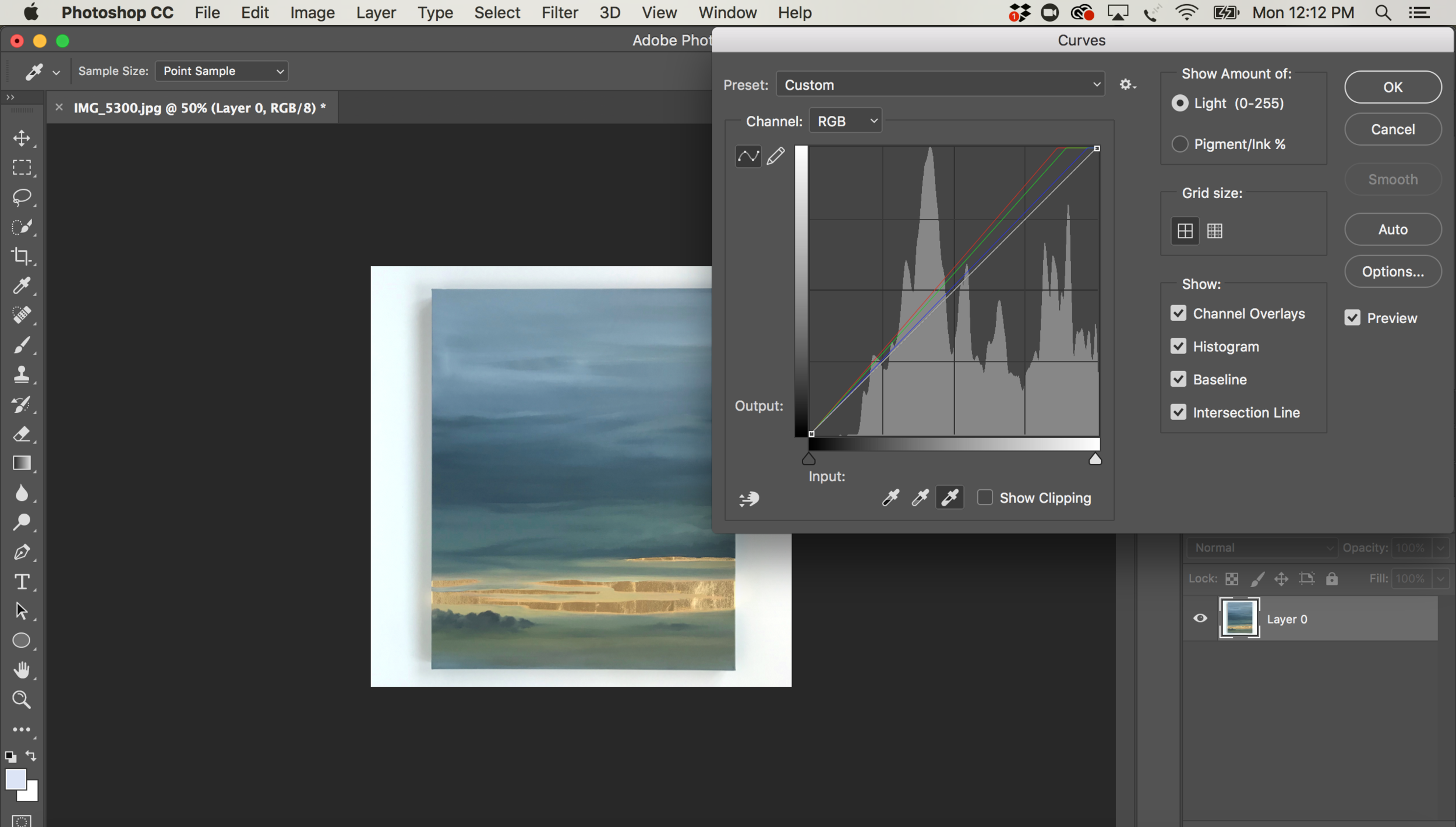The height and width of the screenshot is (827, 1456).
Task: Enable Show Clipping checkbox
Action: 985,497
